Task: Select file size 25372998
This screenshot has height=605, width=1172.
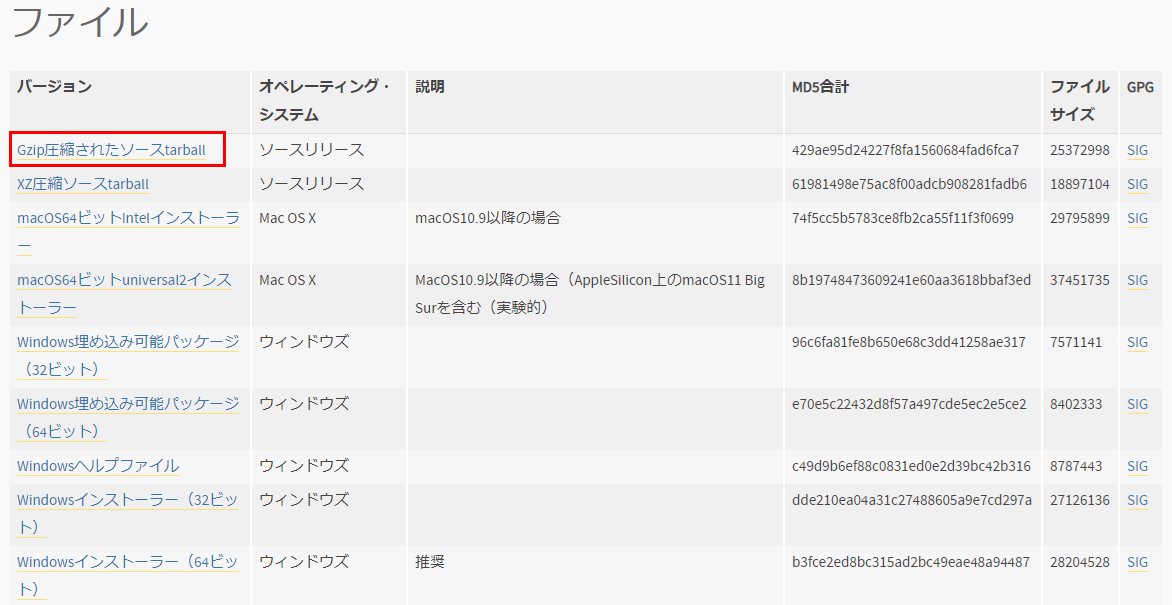Action: [1080, 150]
